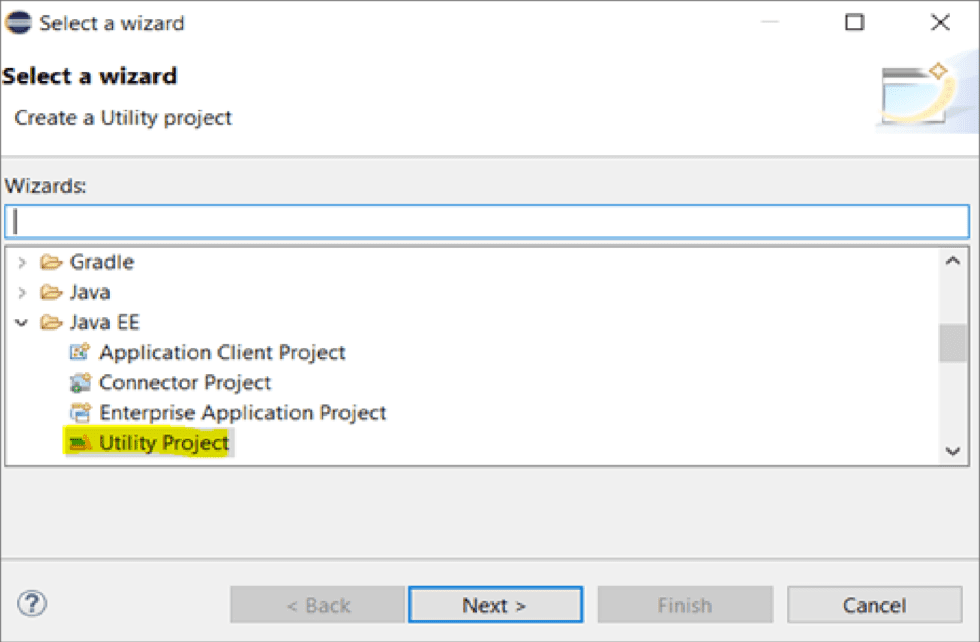Cancel the wizard dialog
Screen dimensions: 980x642
coord(875,604)
